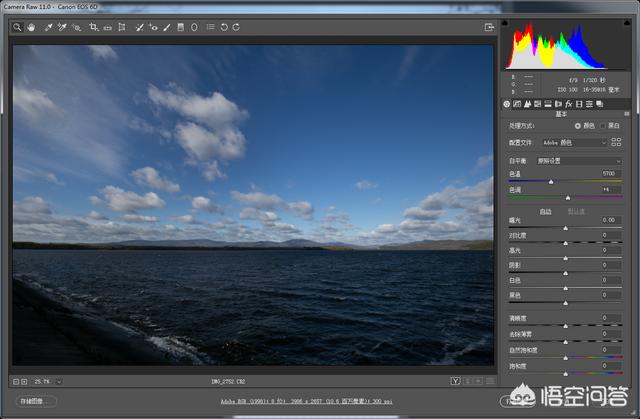Rotate image counterclockwise
This screenshot has height=419, width=640.
point(224,27)
